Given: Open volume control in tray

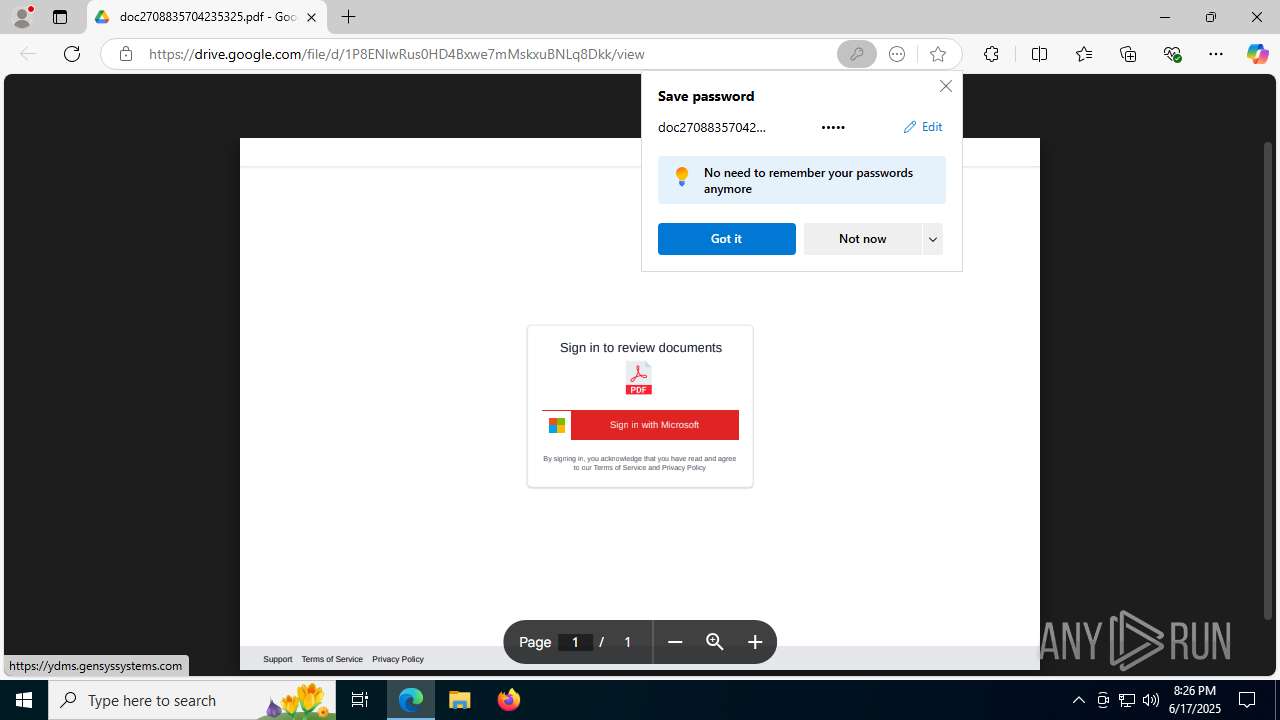Looking at the screenshot, I should coord(1151,700).
